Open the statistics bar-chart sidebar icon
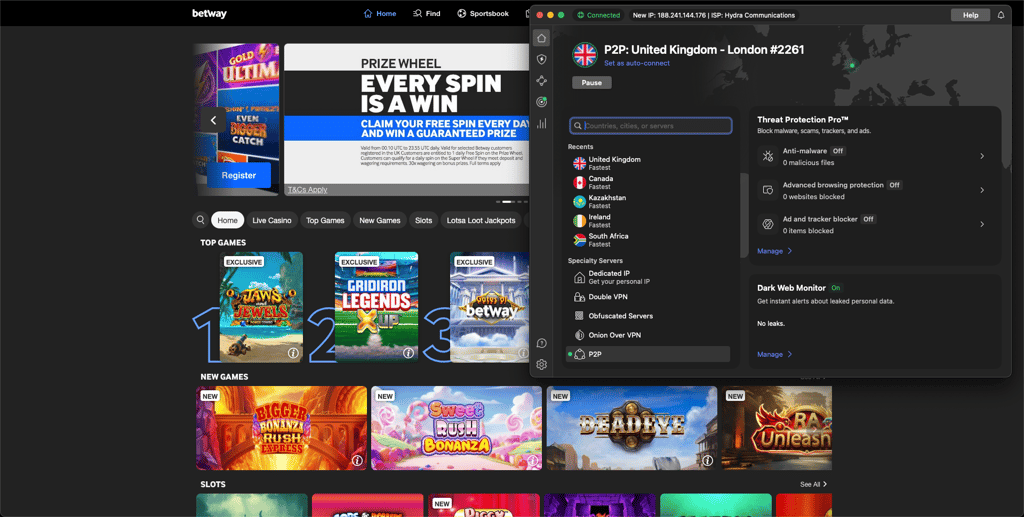Screen dimensions: 1024x517 [541, 123]
